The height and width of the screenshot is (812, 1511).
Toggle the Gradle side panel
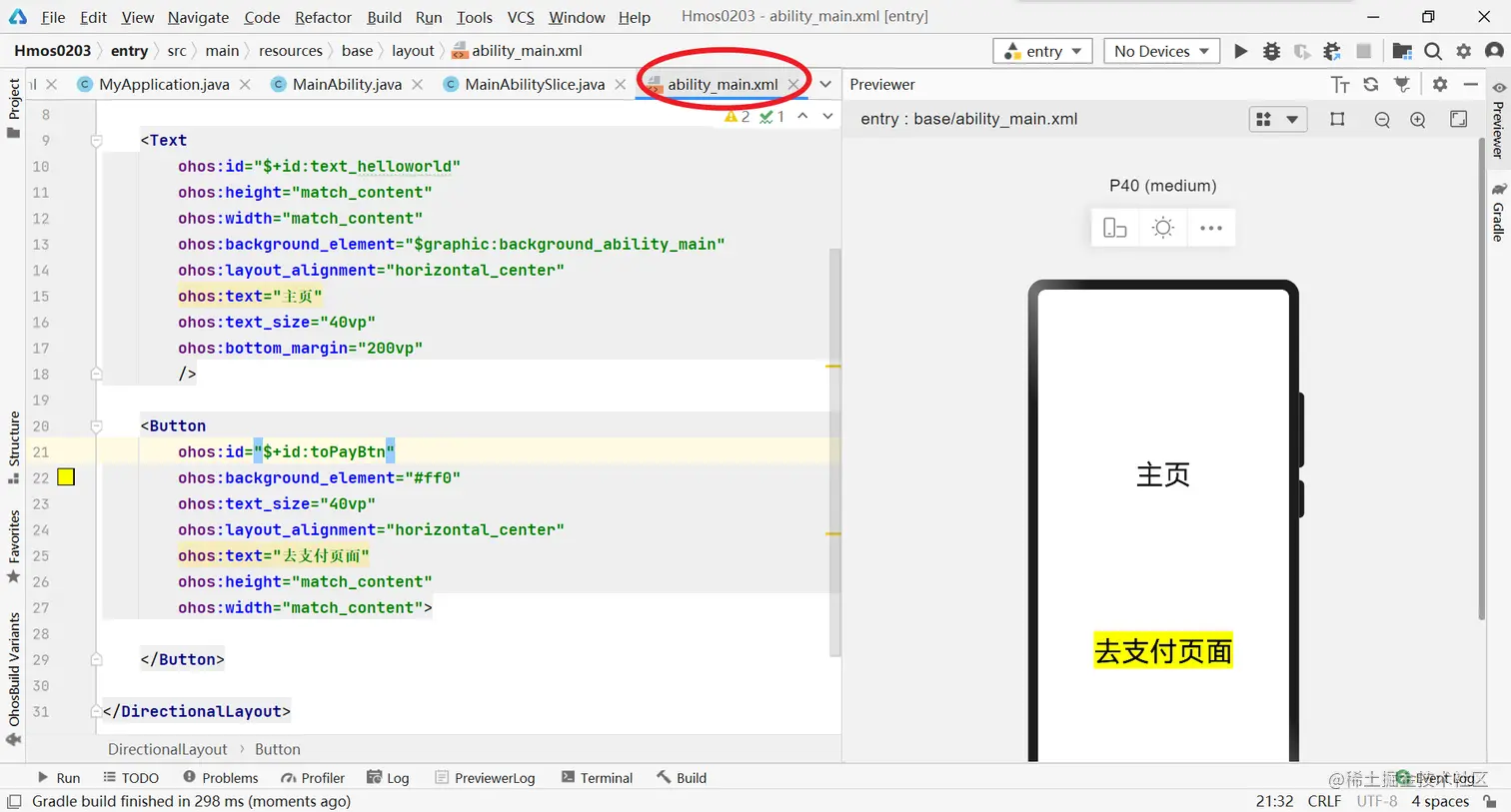click(1498, 211)
